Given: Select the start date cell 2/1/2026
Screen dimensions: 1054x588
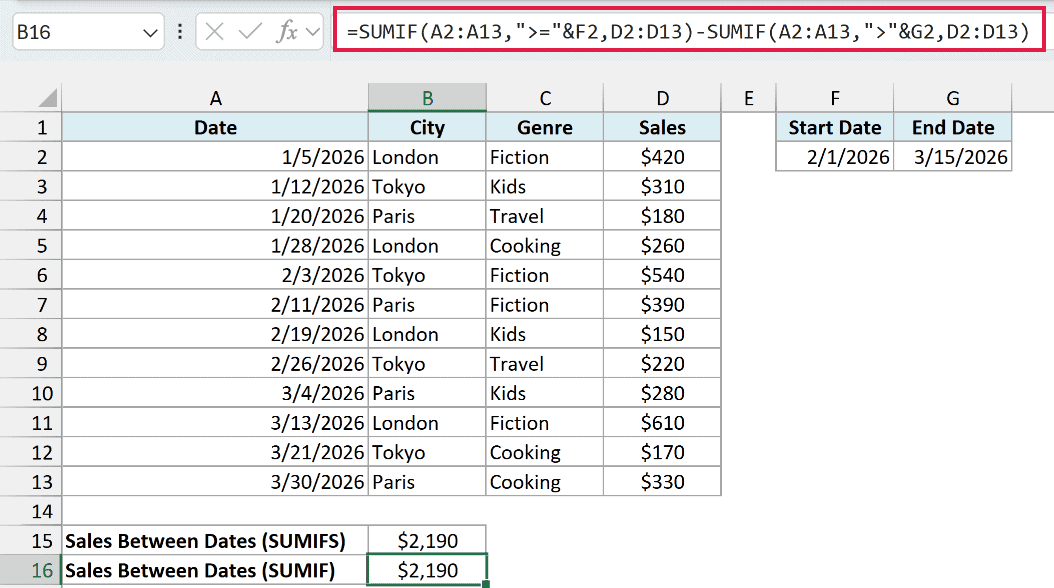Looking at the screenshot, I should click(x=835, y=157).
